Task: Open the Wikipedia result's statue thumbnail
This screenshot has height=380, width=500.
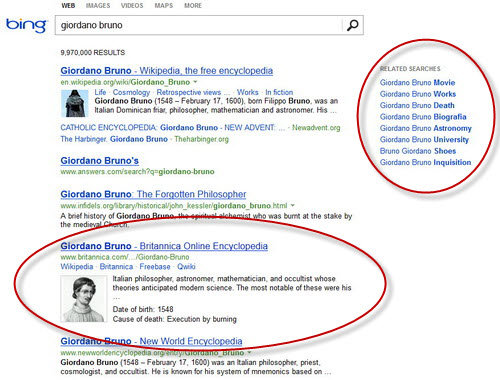Action: (x=75, y=103)
